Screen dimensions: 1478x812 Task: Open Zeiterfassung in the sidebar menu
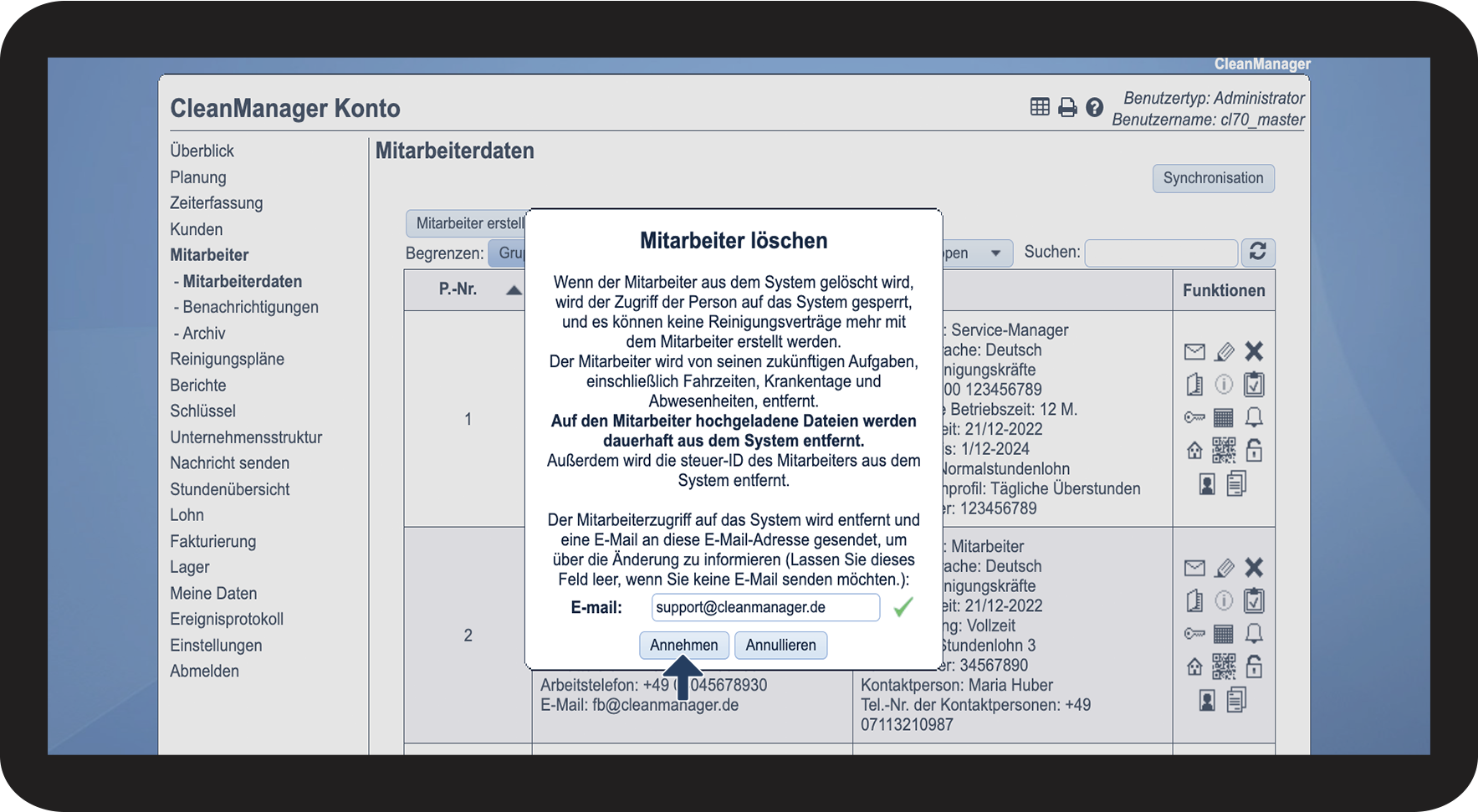pyautogui.click(x=216, y=203)
